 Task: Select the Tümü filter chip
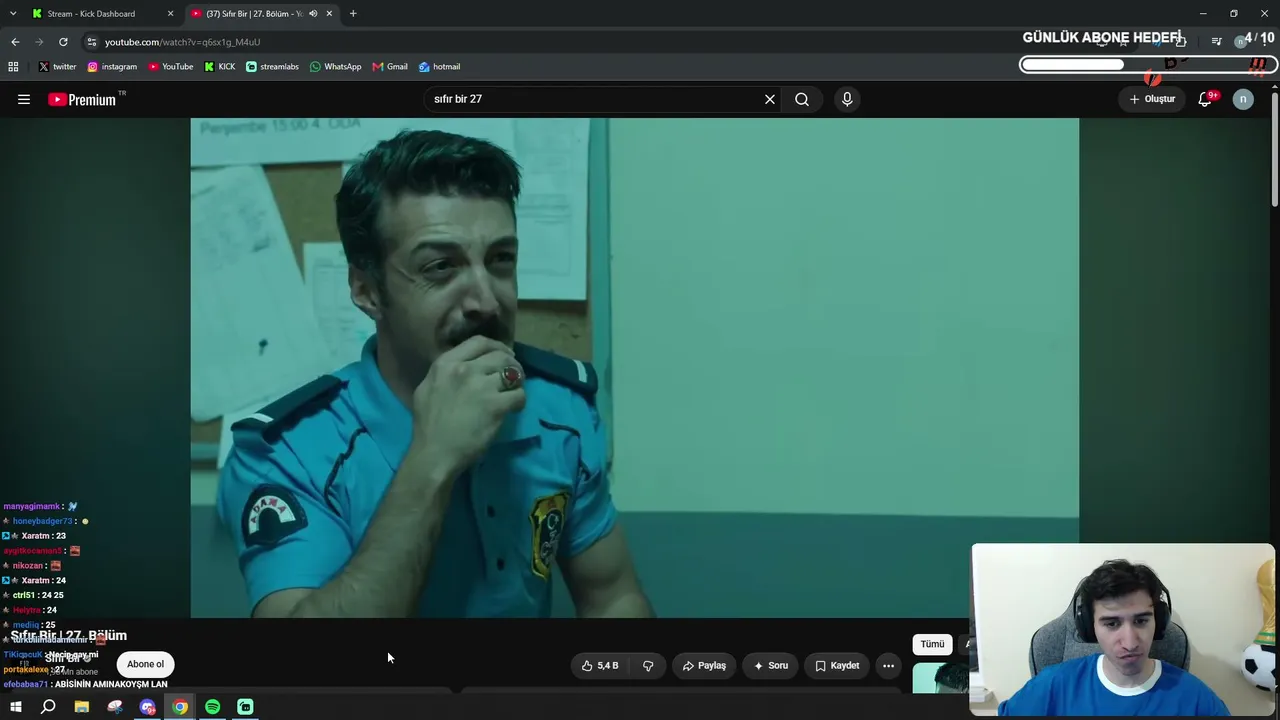click(932, 644)
